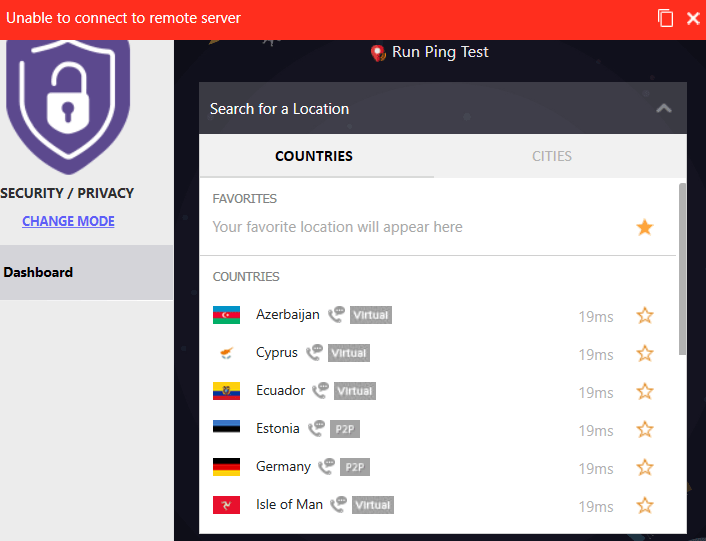
Task: Click the Isle of Man flag icon
Action: pos(226,505)
